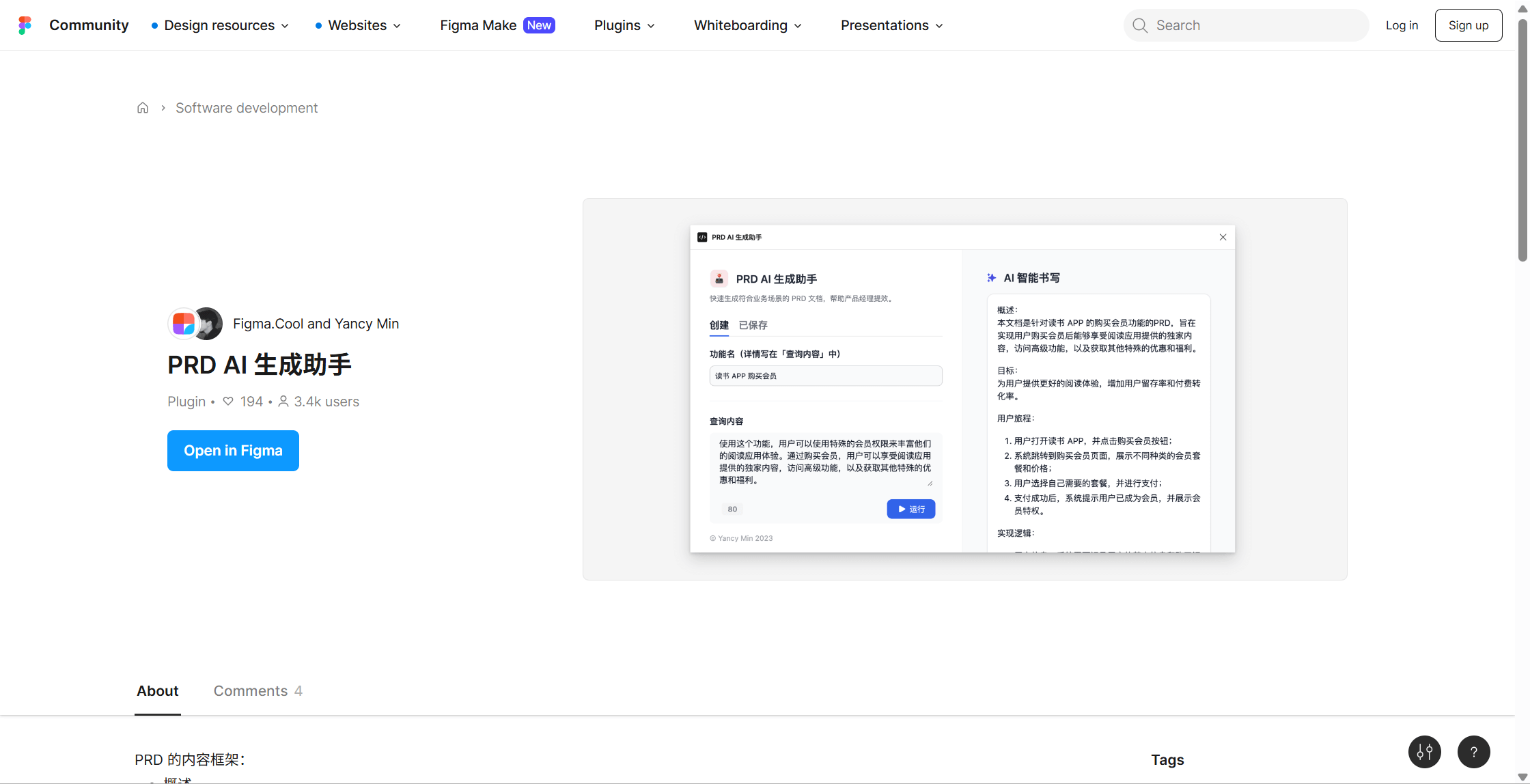Click the Open in Figma button
Screen dimensions: 1530x784
coord(233,451)
